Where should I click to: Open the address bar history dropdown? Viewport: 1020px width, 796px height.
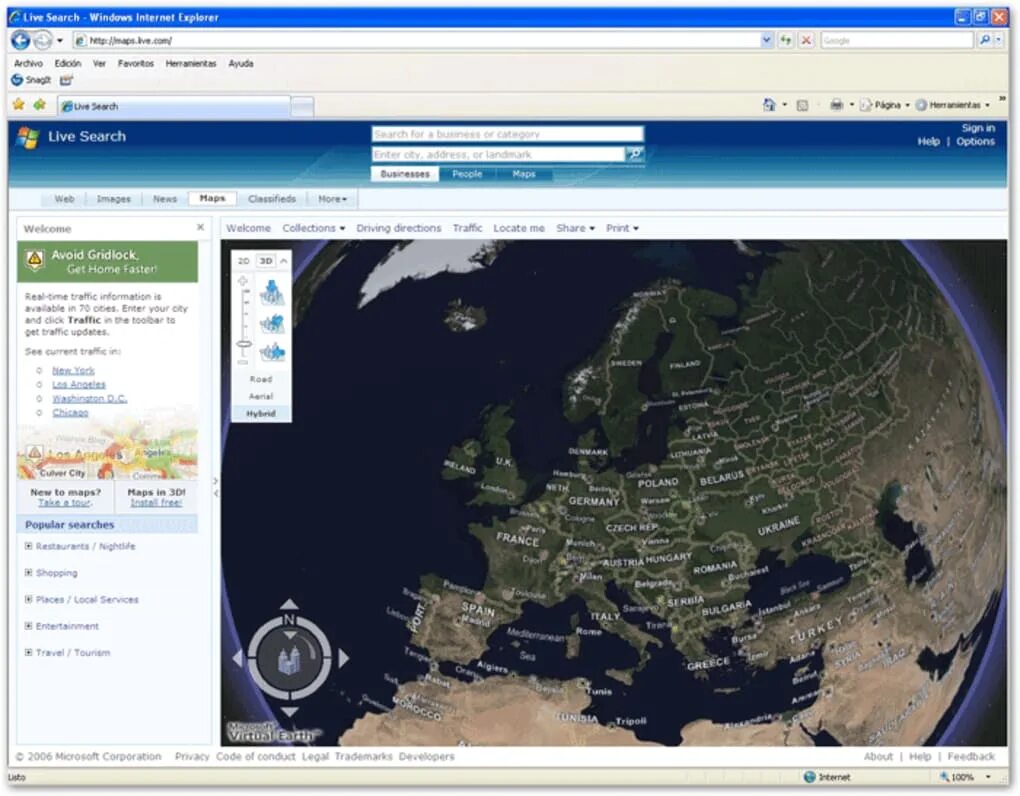tap(766, 40)
